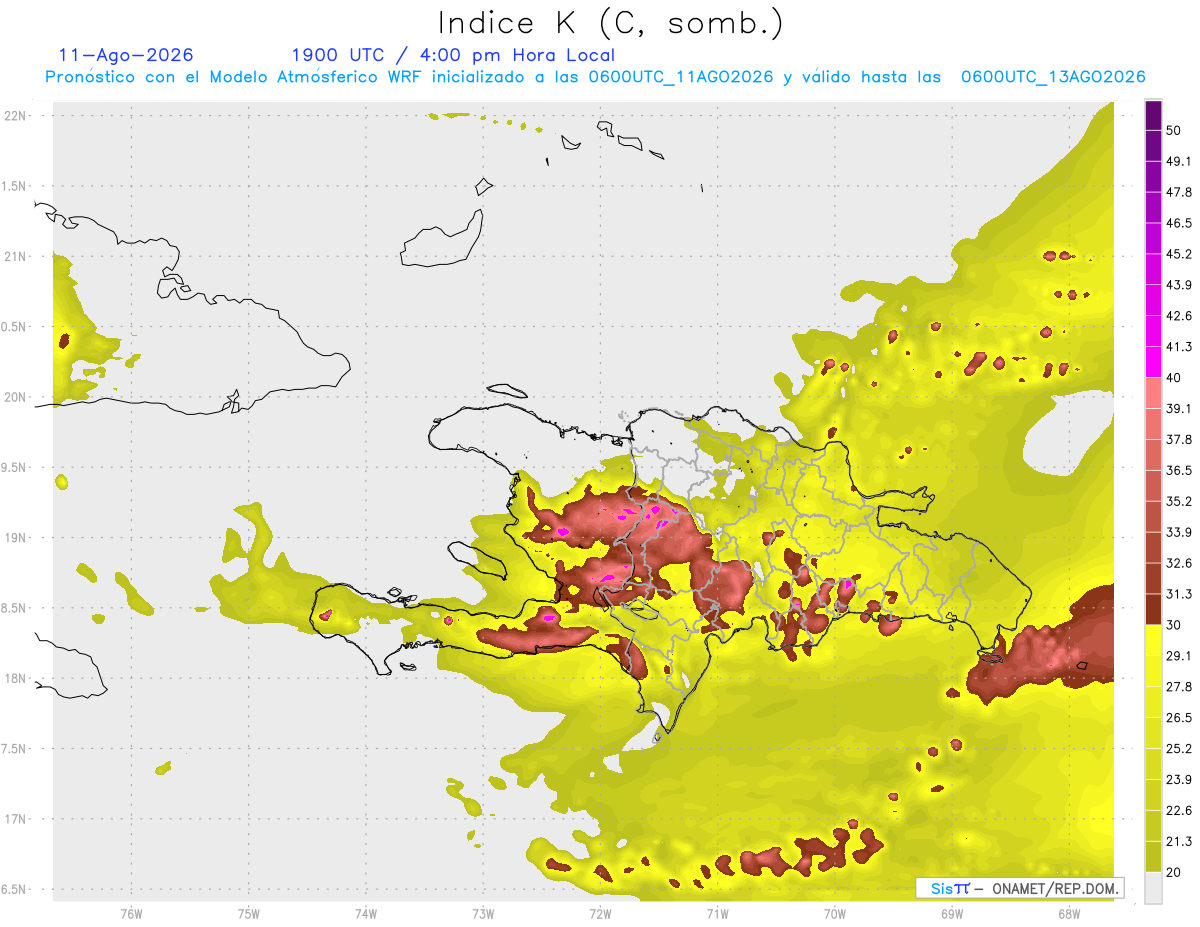Viewport: 1200px width, 927px height.
Task: Click the "72W" longitude axis label
Action: 600,913
